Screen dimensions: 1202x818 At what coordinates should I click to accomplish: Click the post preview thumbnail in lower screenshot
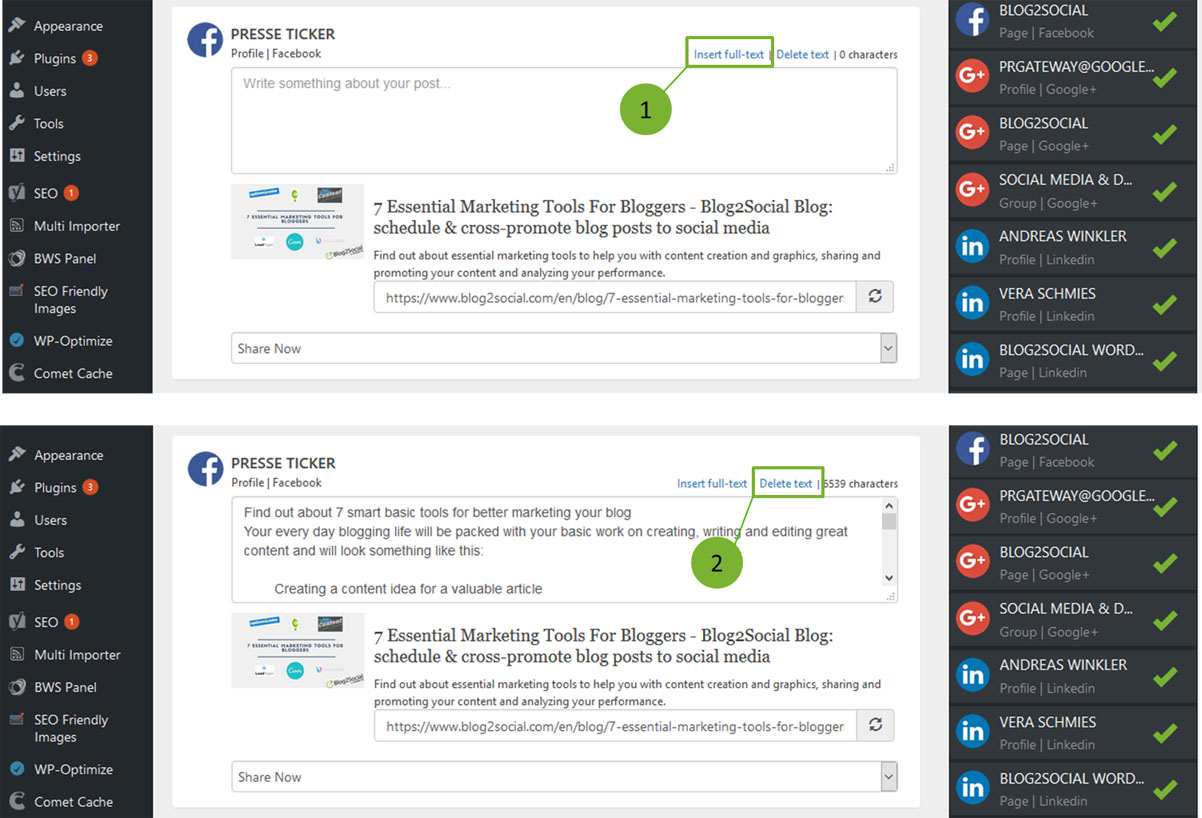pyautogui.click(x=297, y=650)
